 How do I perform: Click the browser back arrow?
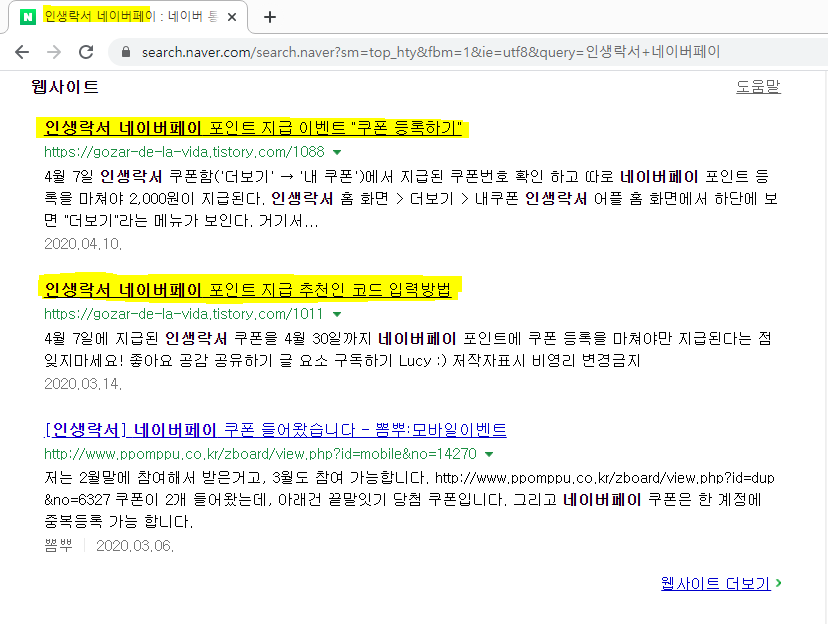tap(22, 52)
